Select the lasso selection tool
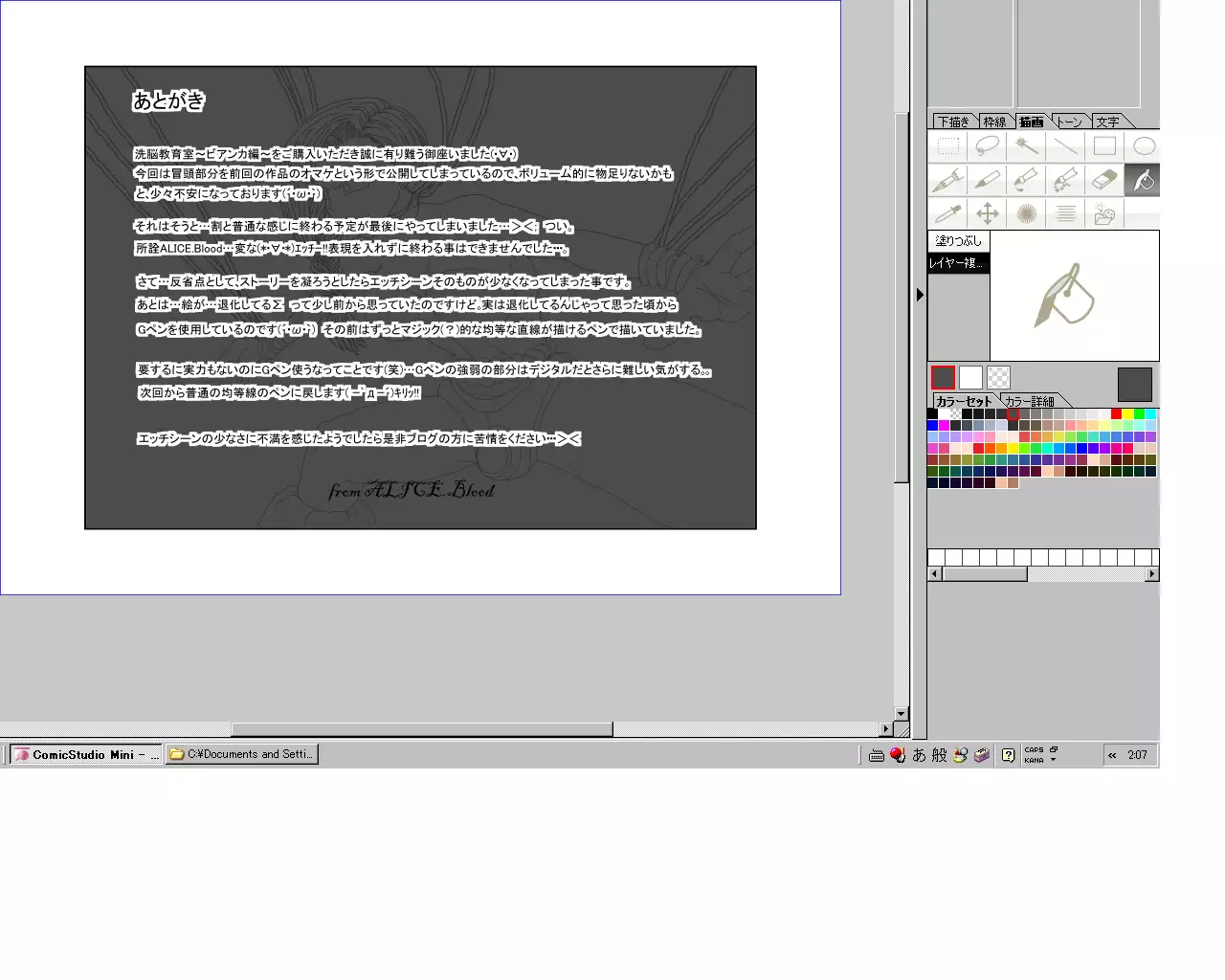The image size is (1225, 980). pyautogui.click(x=987, y=146)
